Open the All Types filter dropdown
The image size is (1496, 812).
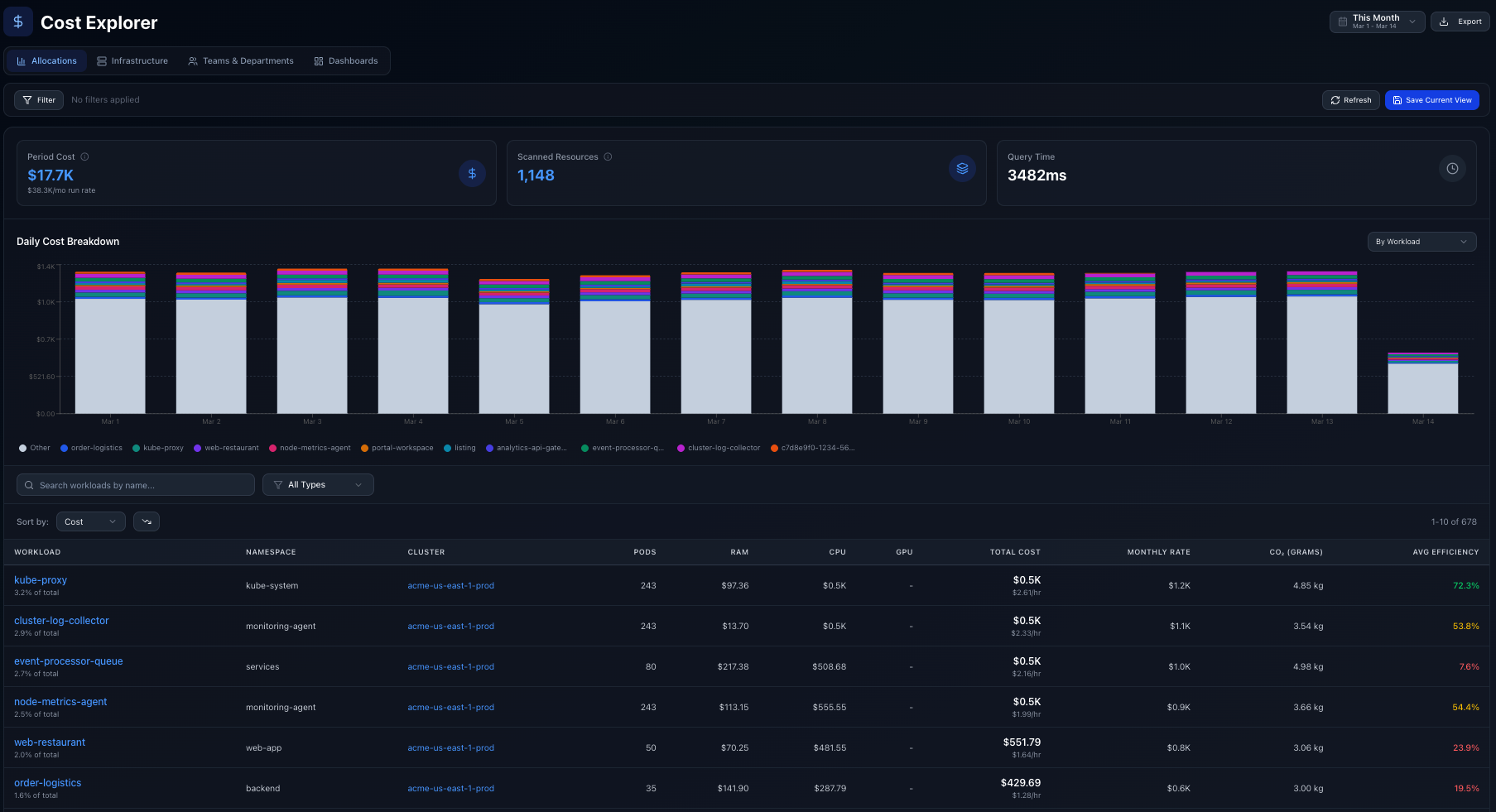318,485
